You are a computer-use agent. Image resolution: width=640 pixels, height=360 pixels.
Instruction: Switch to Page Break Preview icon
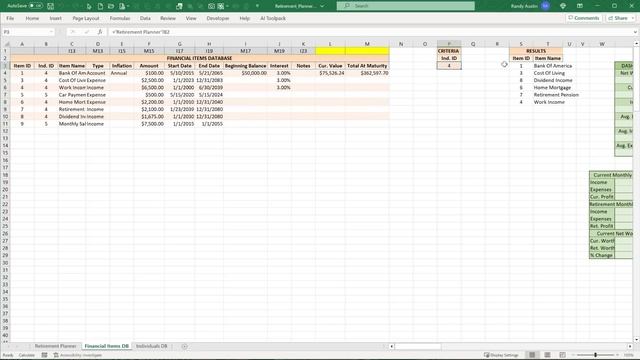pos(562,355)
